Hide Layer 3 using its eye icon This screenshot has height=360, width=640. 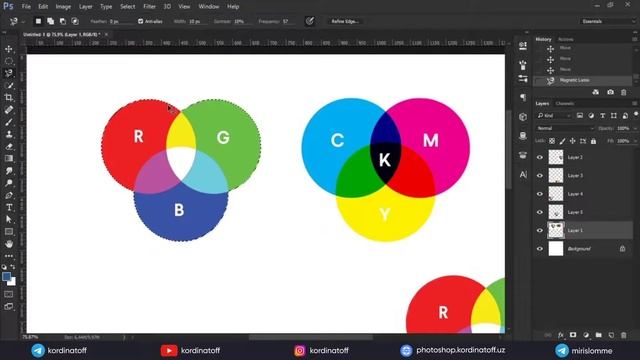pos(540,176)
